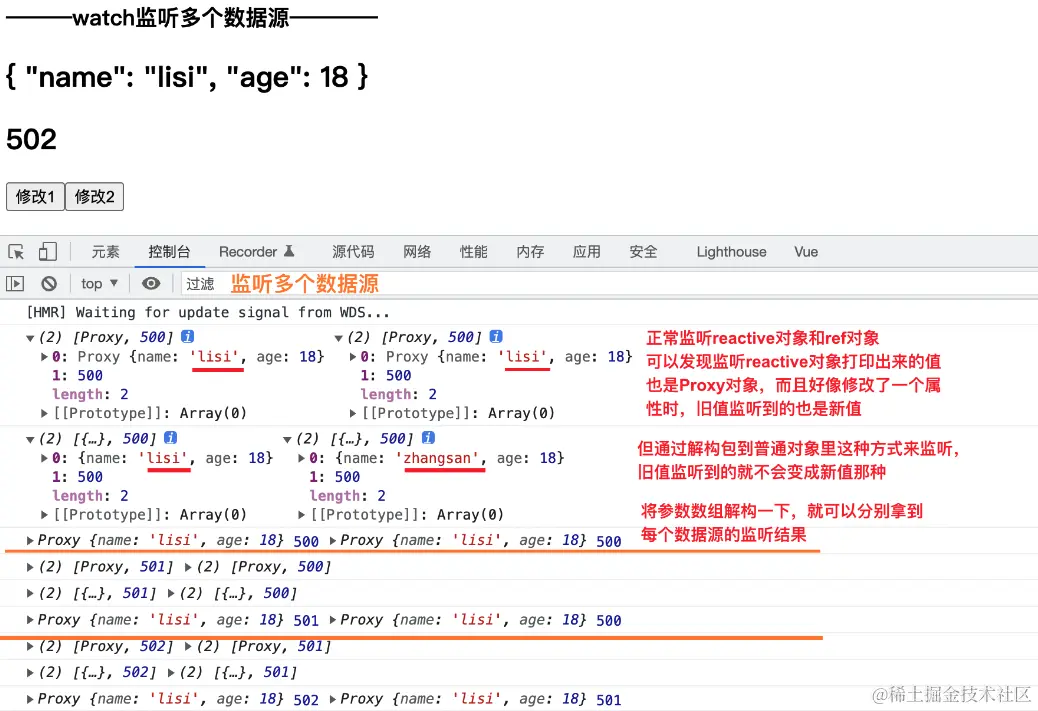The width and height of the screenshot is (1038, 711).
Task: Switch to the Lighthouse panel
Action: click(731, 252)
